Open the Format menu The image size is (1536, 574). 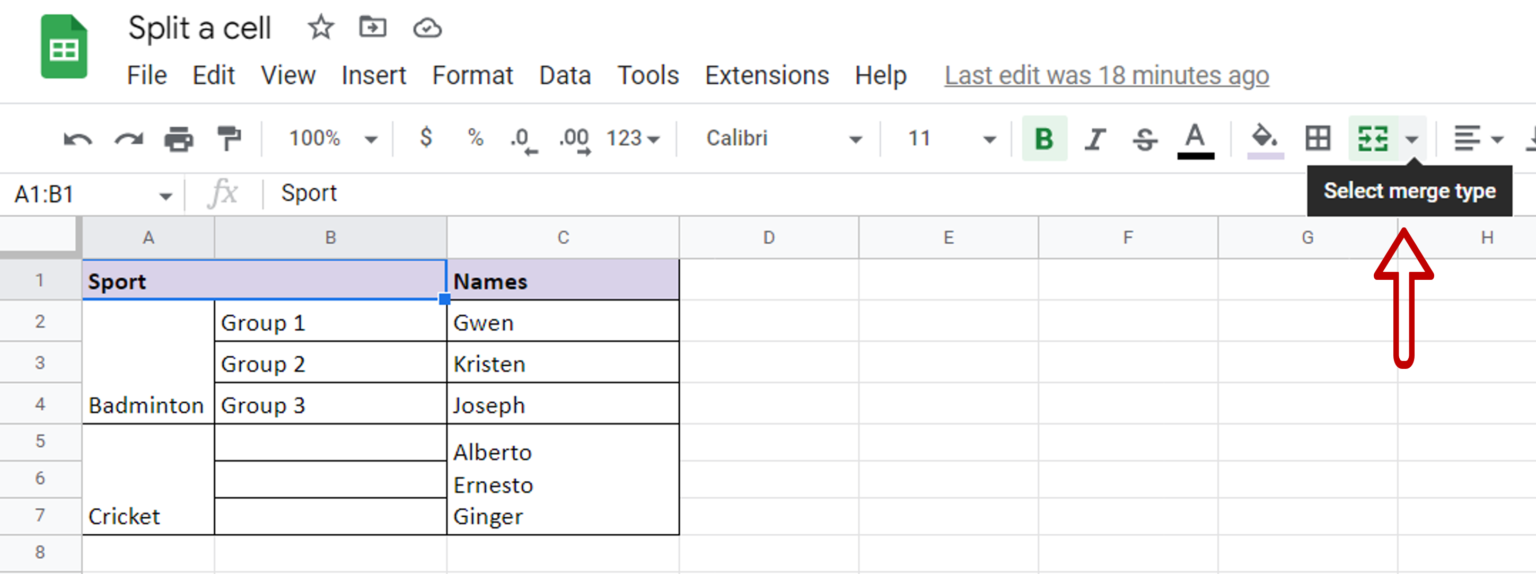click(x=472, y=75)
